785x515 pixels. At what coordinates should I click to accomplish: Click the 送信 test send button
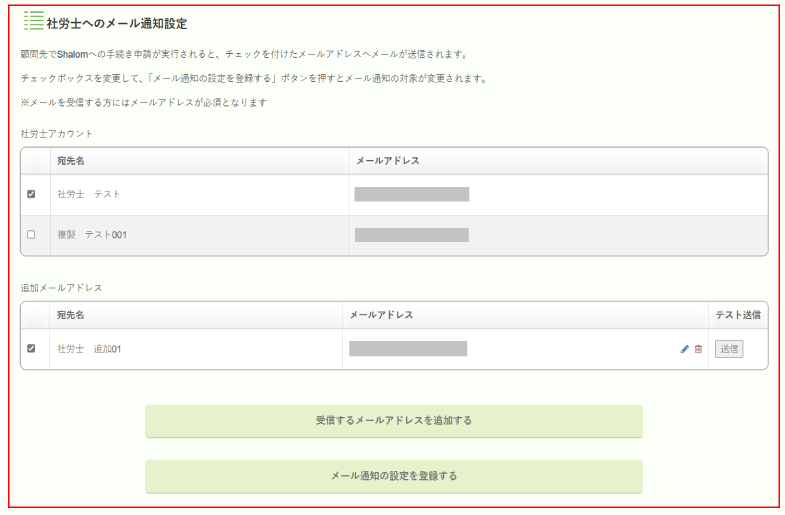[729, 349]
